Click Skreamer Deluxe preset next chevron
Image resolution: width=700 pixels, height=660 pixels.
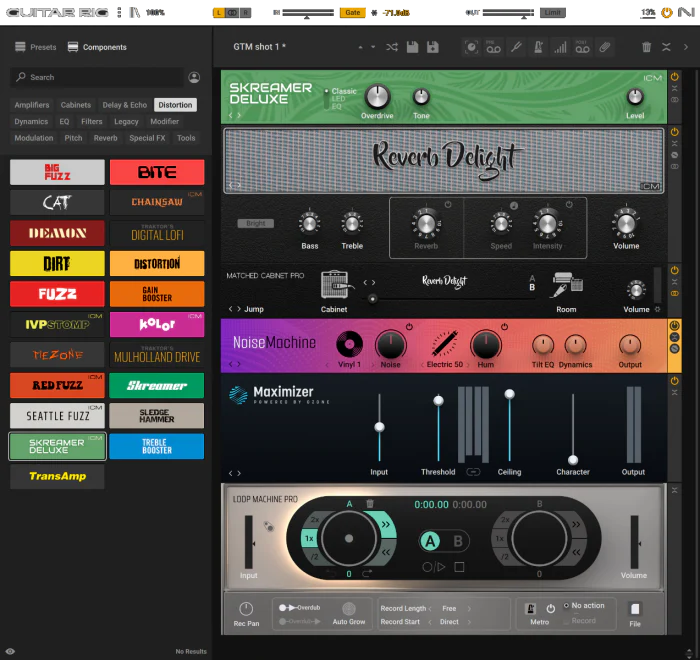[239, 115]
